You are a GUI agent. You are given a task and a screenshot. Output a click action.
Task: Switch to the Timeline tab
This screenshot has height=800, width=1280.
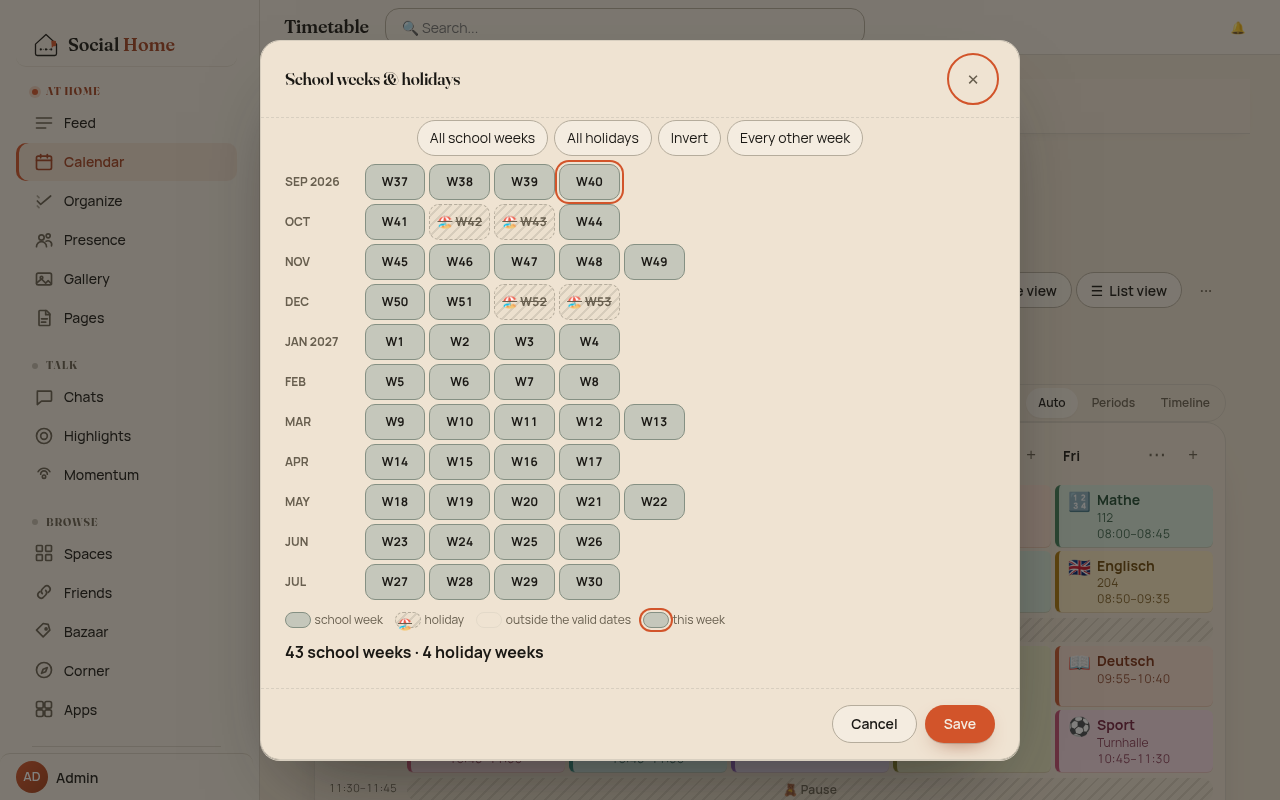1185,403
